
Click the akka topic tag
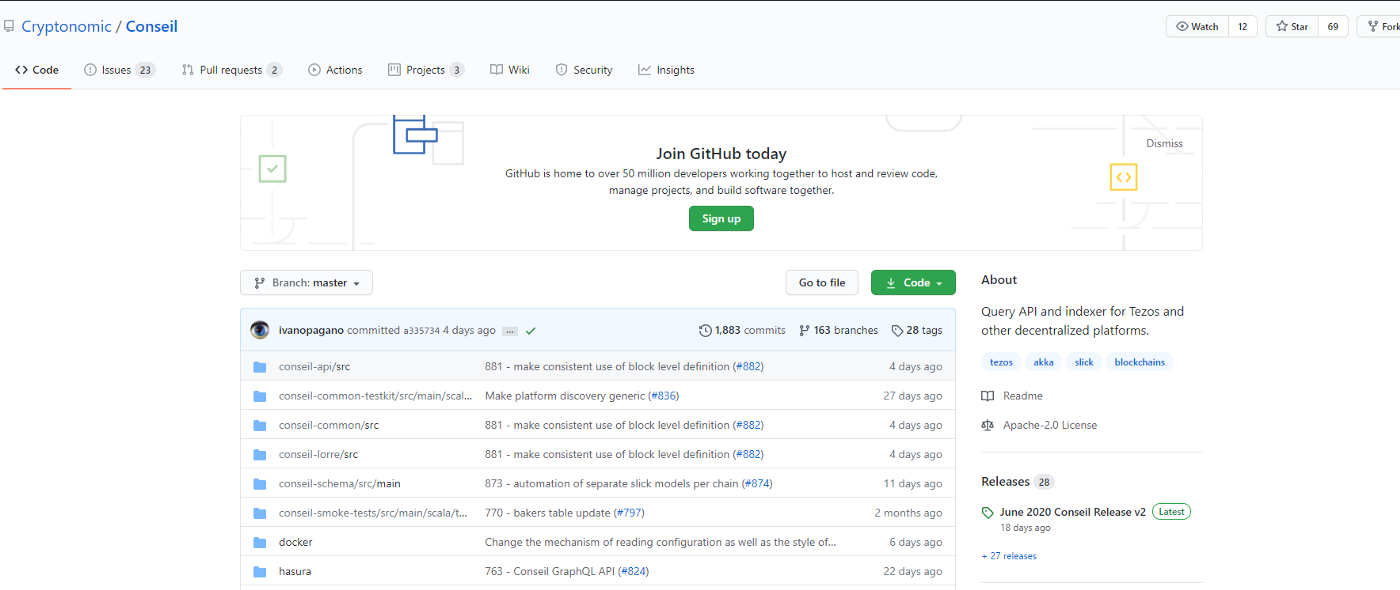[x=1043, y=362]
